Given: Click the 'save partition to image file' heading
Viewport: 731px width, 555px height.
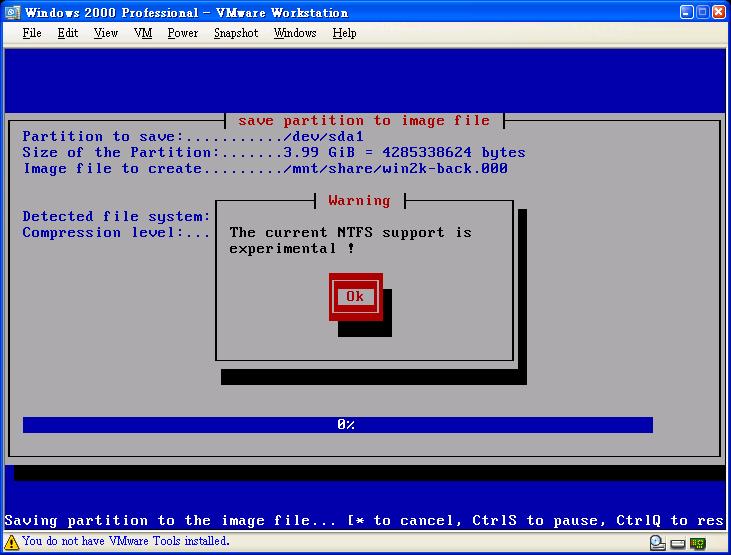Looking at the screenshot, I should click(364, 121).
